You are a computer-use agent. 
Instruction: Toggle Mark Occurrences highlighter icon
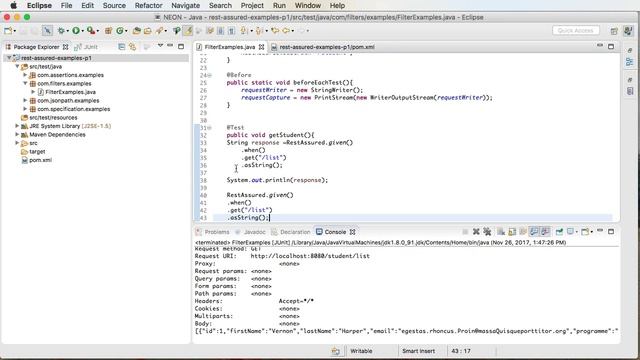coord(188,31)
